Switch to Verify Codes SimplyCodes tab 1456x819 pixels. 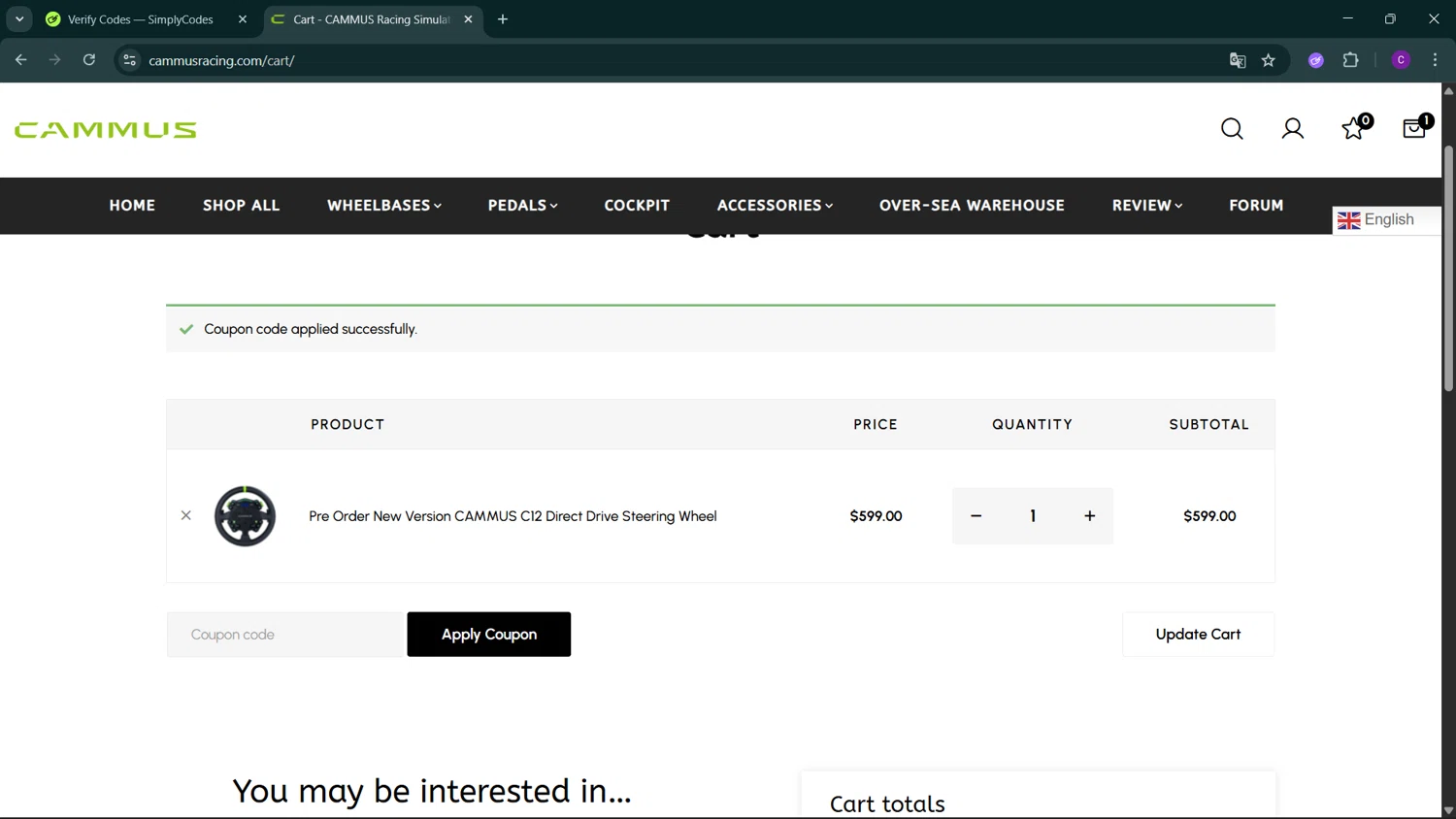[x=140, y=19]
